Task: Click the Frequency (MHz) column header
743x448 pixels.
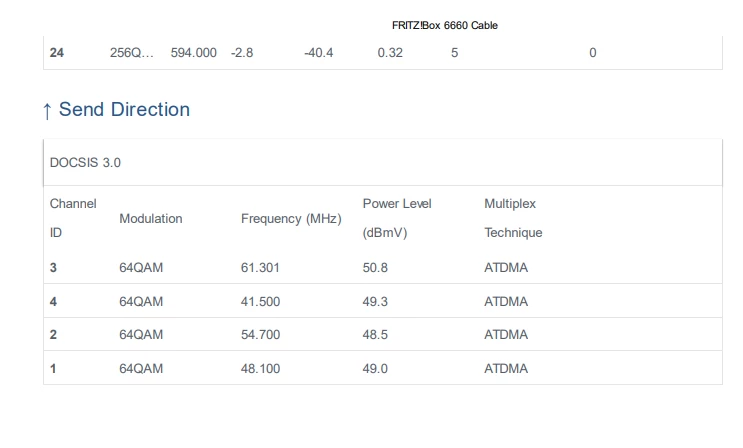Action: pos(291,218)
